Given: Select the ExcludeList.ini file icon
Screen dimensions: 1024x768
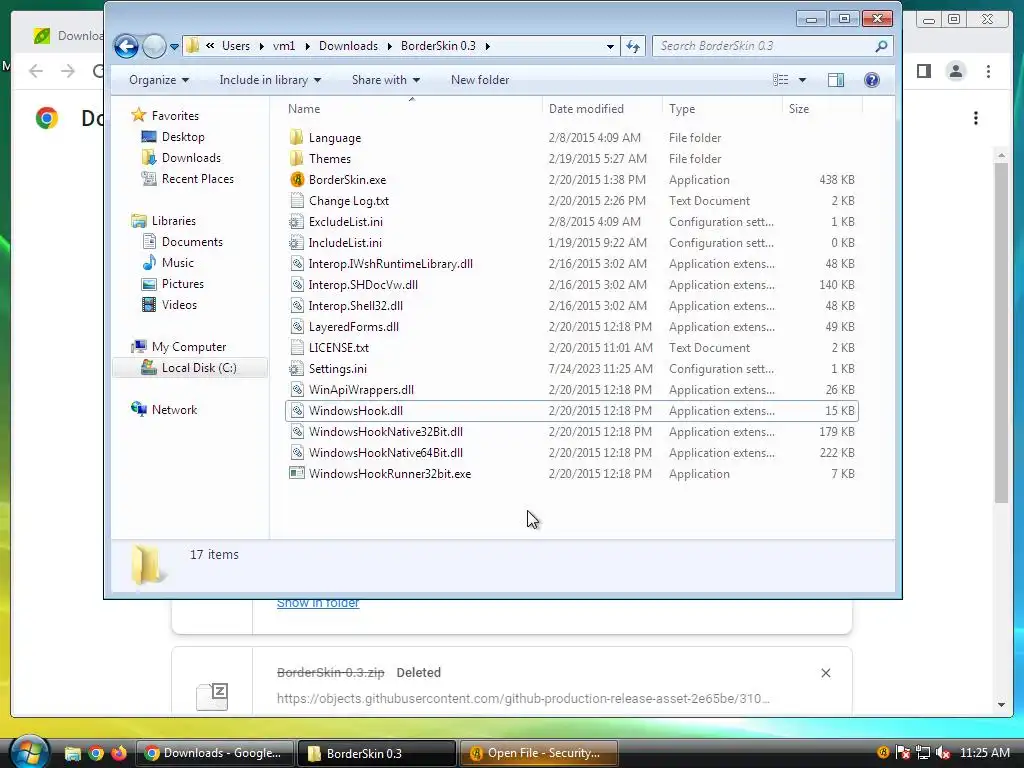Looking at the screenshot, I should [x=296, y=221].
